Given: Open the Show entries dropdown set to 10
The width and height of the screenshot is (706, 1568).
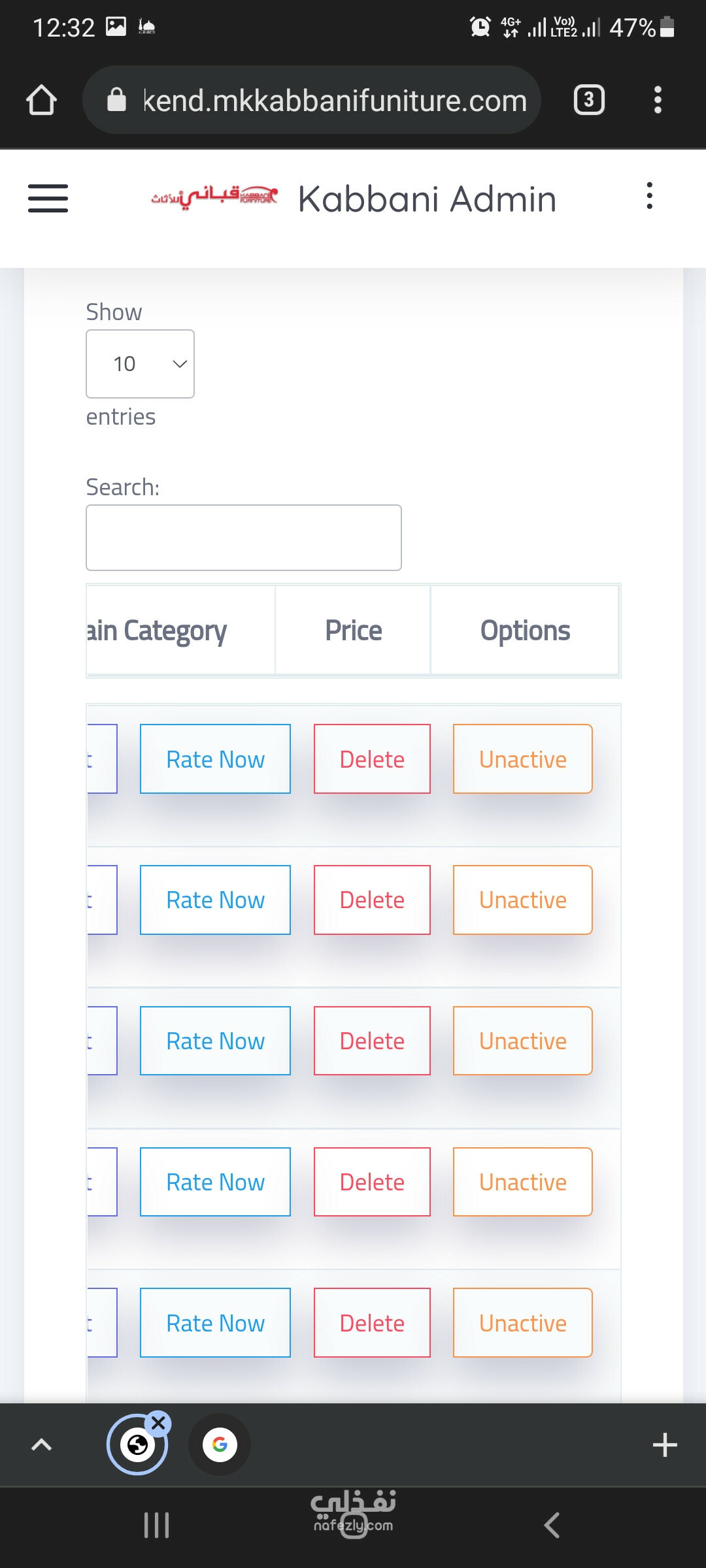Looking at the screenshot, I should (x=140, y=364).
